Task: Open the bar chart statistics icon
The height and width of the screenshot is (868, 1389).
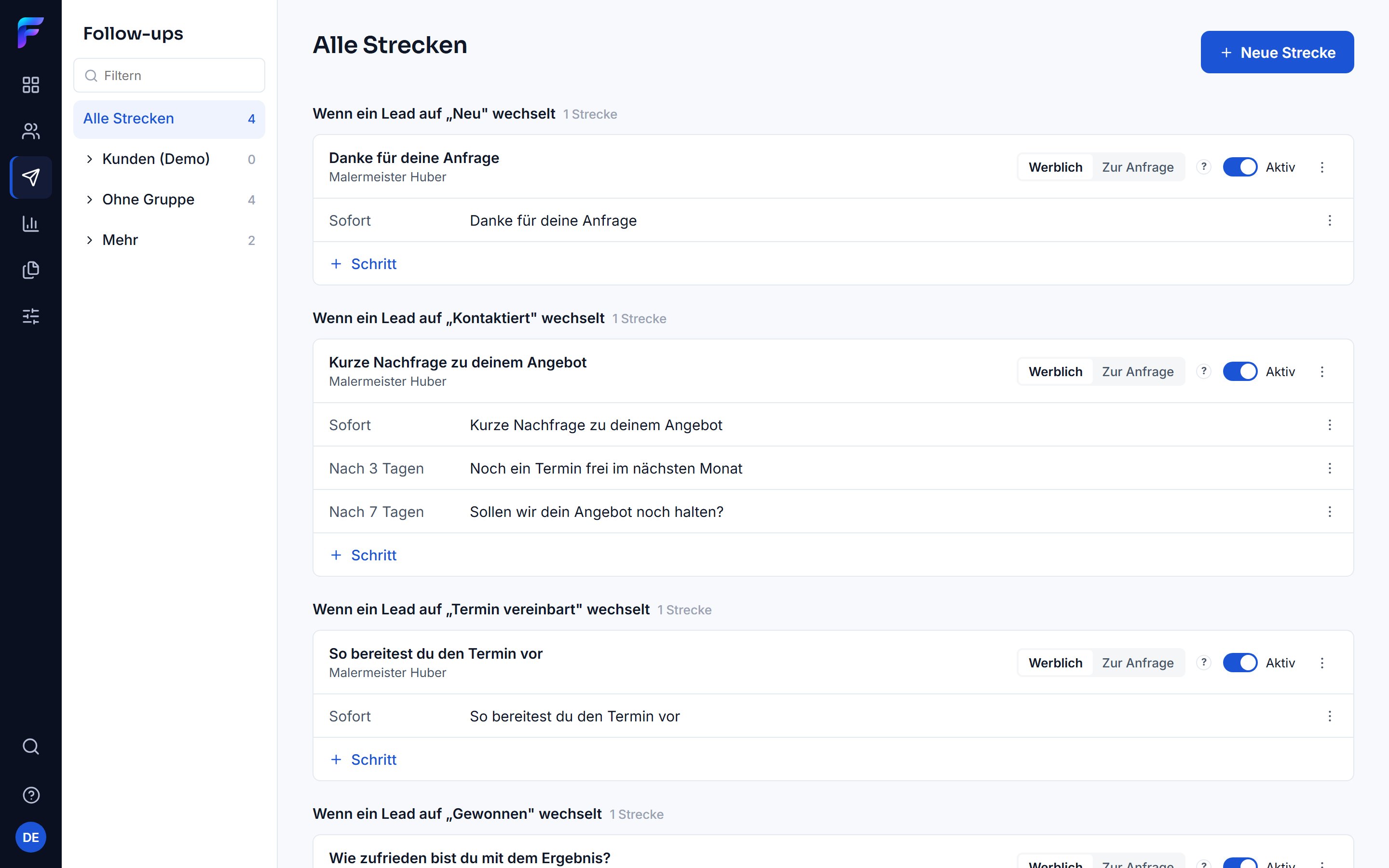Action: click(x=30, y=224)
